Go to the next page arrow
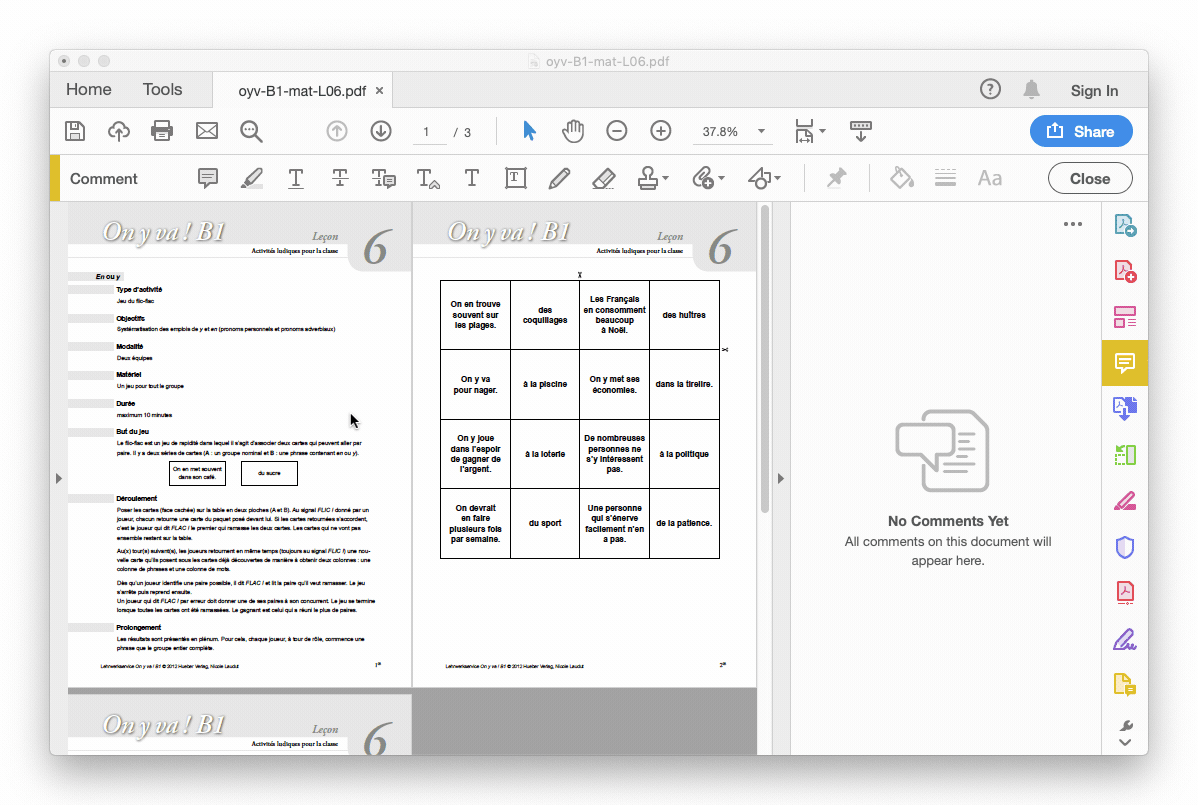Viewport: 1198px width, 805px height. [x=380, y=131]
